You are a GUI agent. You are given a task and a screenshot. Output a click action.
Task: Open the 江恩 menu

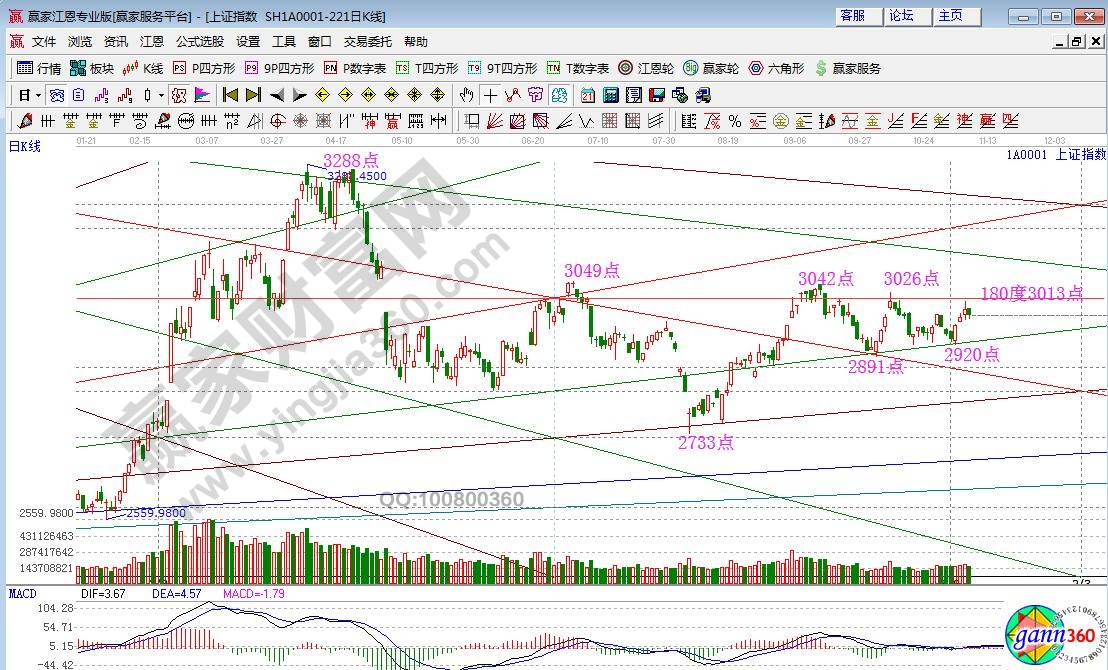(x=152, y=42)
